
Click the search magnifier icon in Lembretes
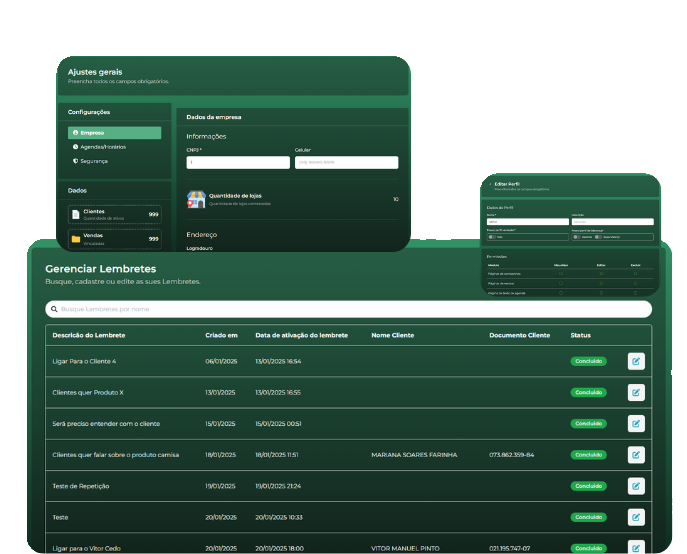coord(54,309)
